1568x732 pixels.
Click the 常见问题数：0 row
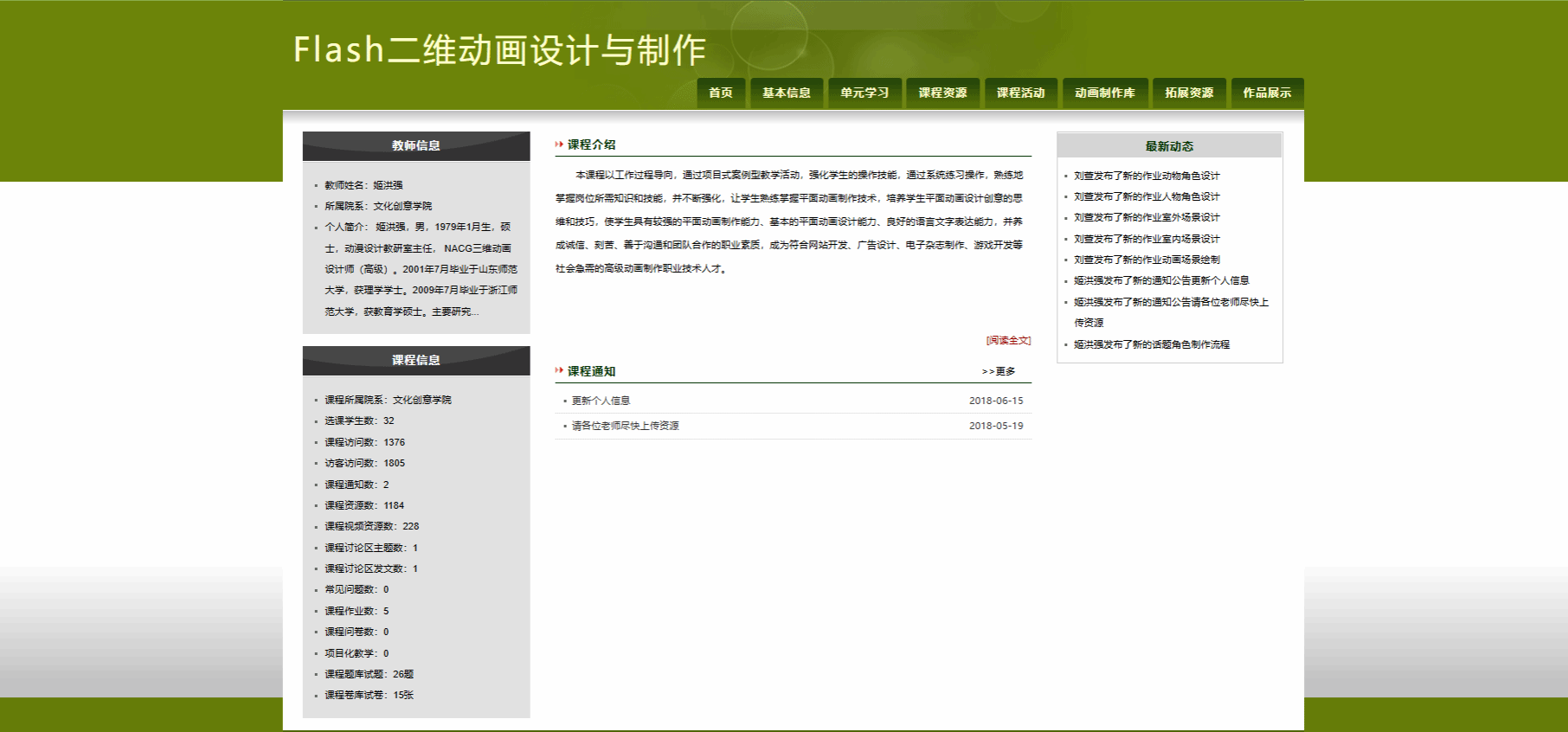pos(357,589)
